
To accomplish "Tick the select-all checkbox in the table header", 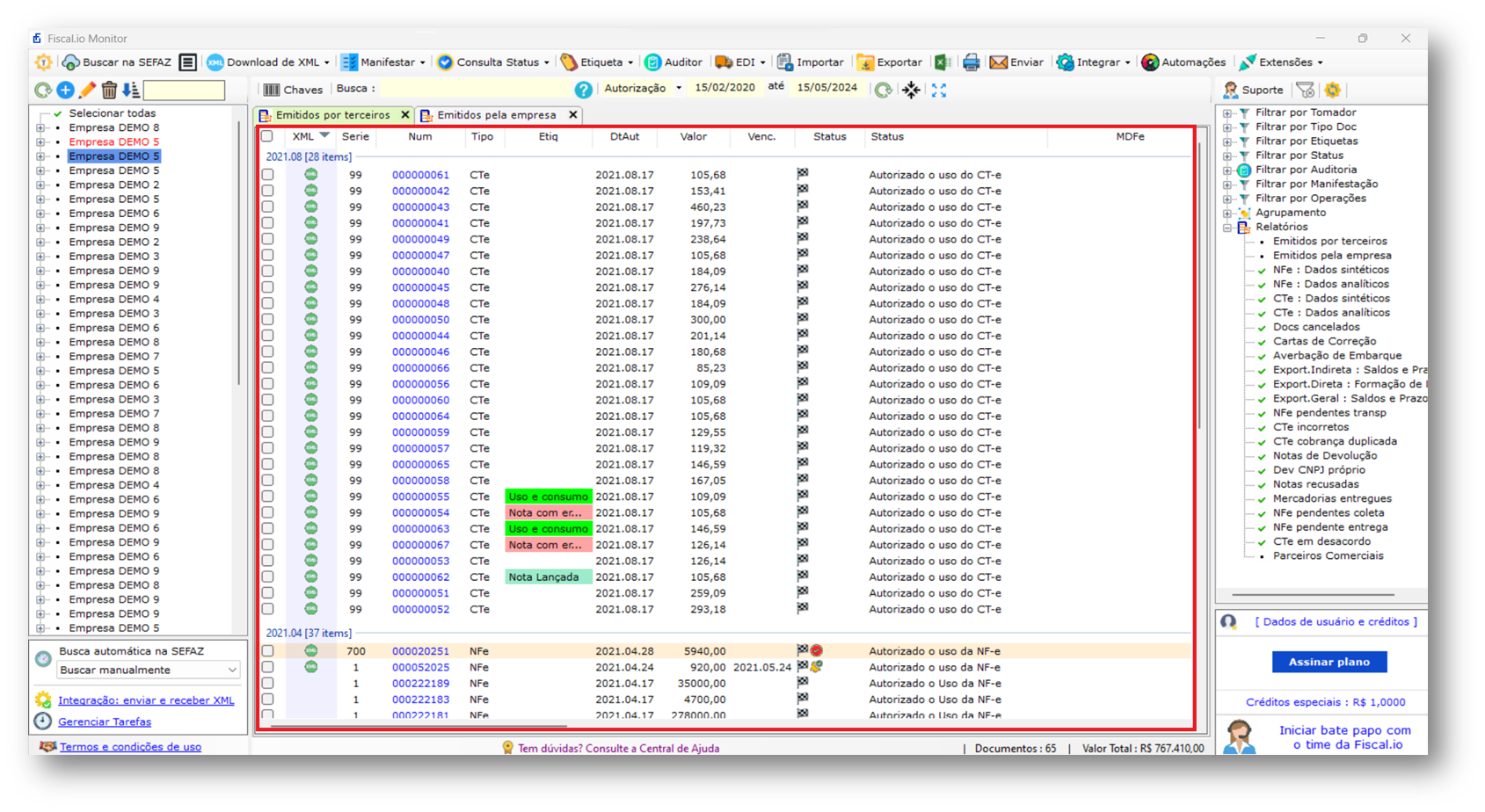I will pyautogui.click(x=267, y=137).
